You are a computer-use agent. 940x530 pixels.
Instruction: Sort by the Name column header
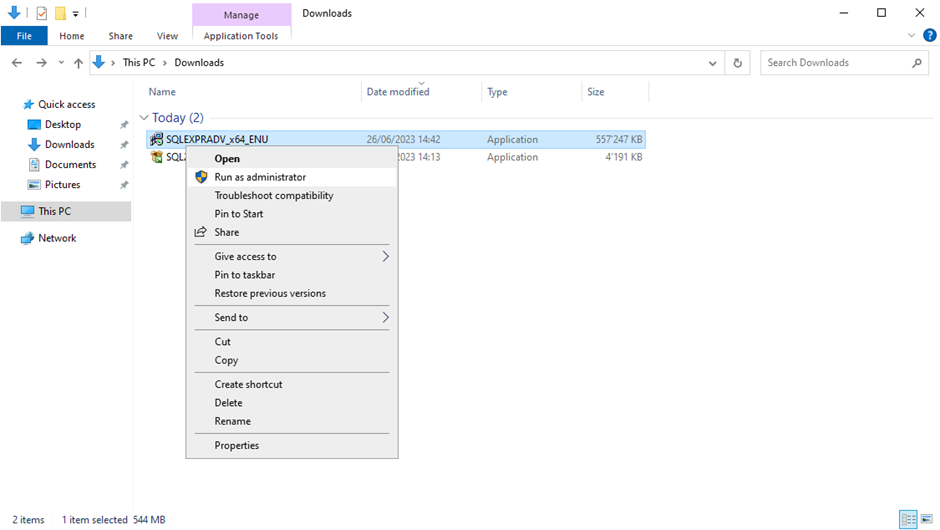[162, 92]
